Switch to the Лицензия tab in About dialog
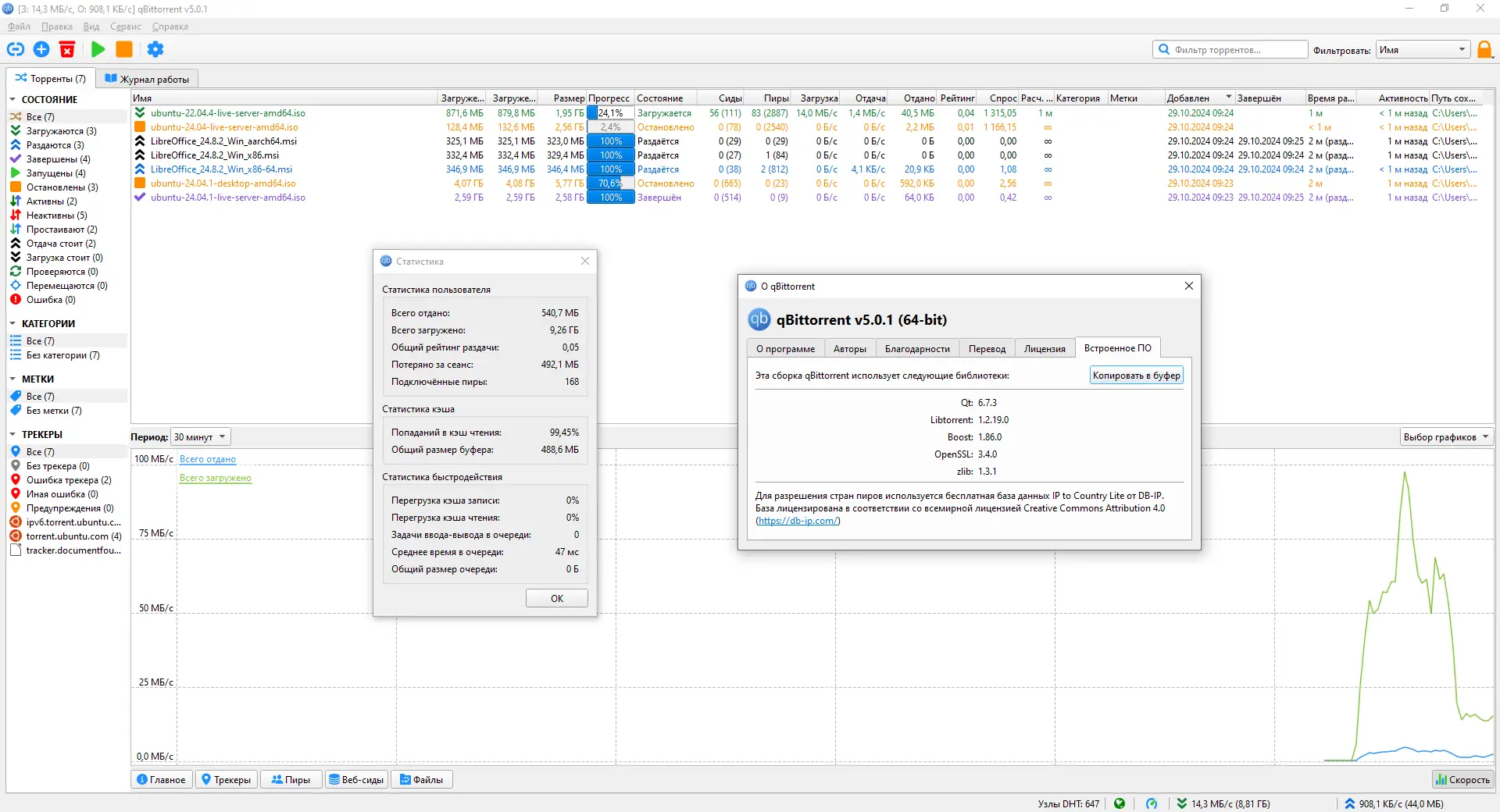The height and width of the screenshot is (812, 1500). [1045, 349]
